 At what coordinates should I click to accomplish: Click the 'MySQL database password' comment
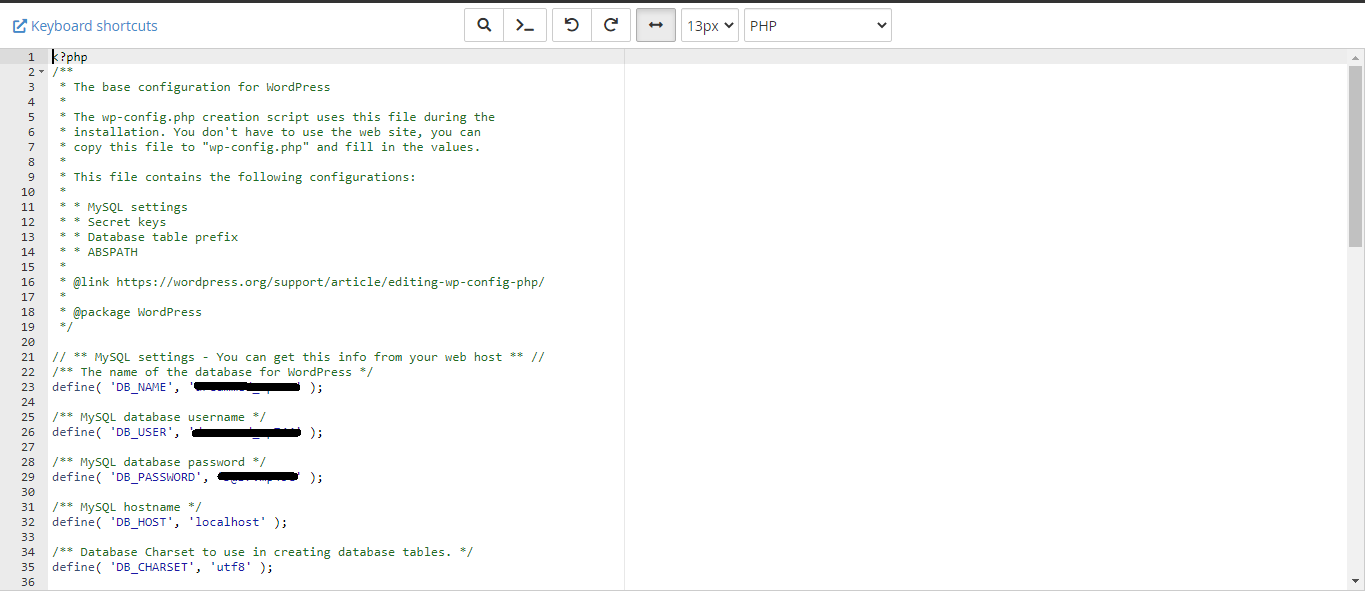[x=159, y=462]
